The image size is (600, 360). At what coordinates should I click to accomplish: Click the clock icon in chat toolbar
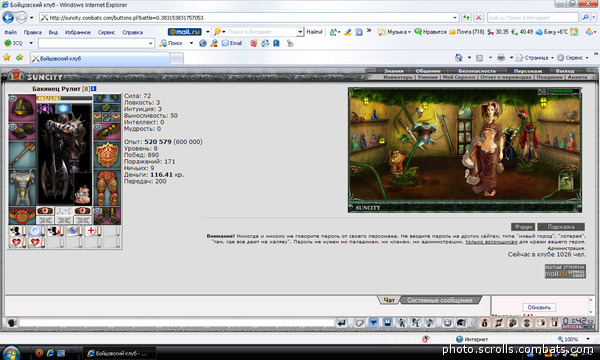click(447, 323)
